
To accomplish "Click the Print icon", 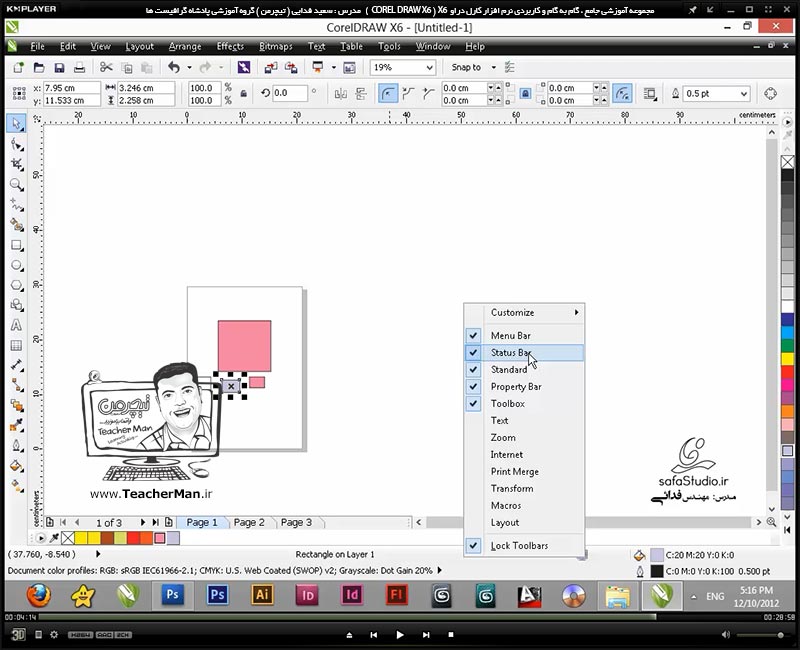I will (79, 67).
